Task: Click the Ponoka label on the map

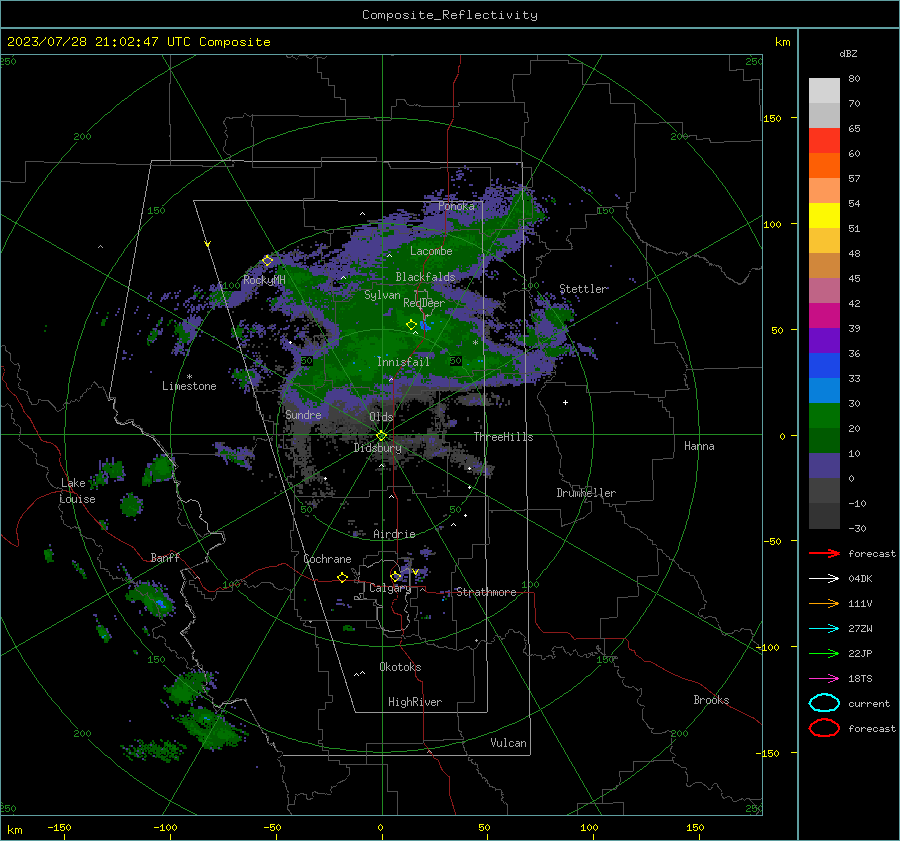Action: [x=456, y=206]
